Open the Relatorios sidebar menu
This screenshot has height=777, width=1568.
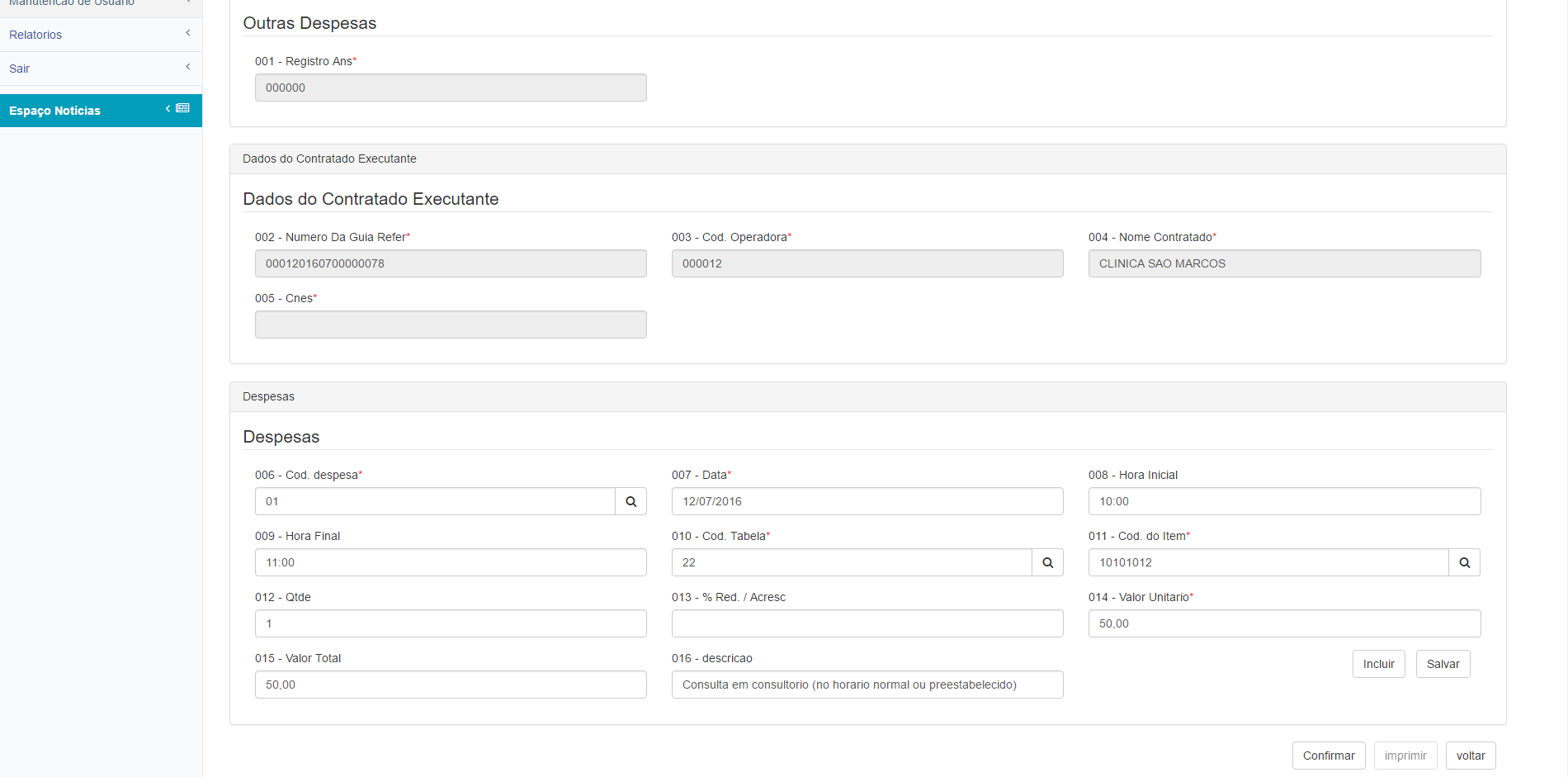pos(35,35)
